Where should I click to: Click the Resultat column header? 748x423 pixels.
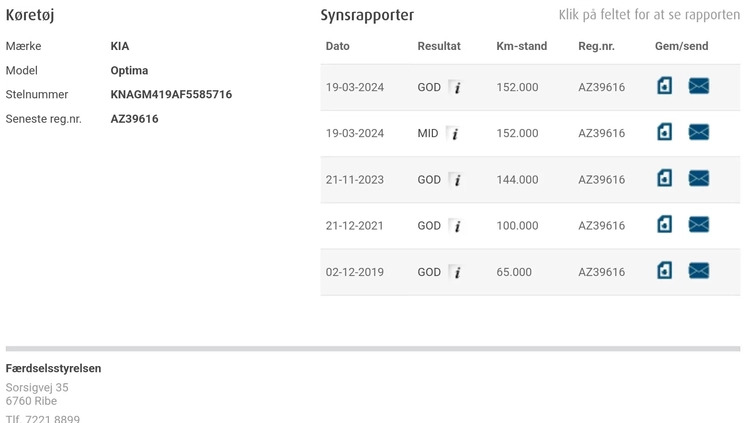pyautogui.click(x=438, y=46)
